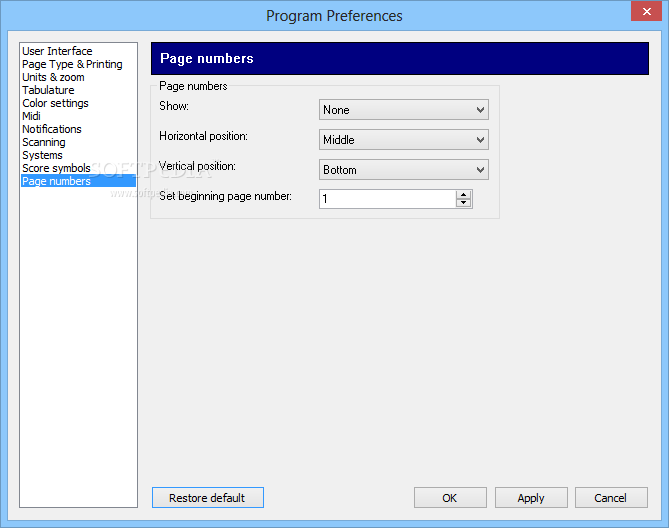Open the Horizontal position dropdown

404,140
